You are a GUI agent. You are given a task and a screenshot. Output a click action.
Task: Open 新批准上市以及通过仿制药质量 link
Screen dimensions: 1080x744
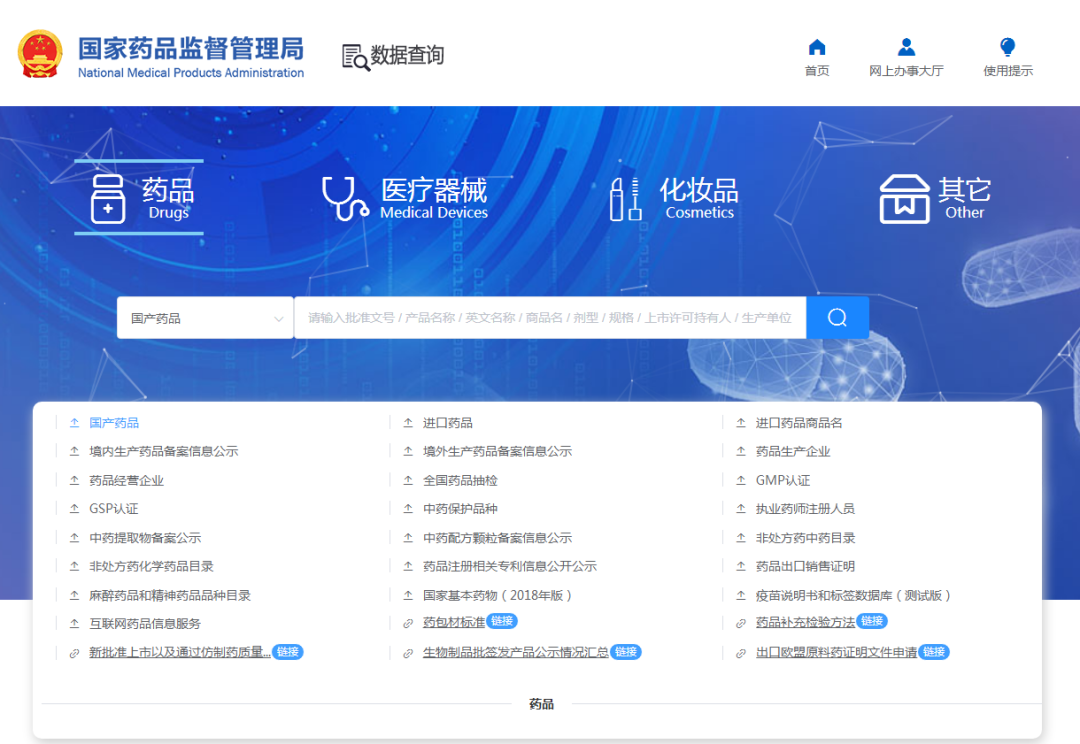click(x=180, y=652)
